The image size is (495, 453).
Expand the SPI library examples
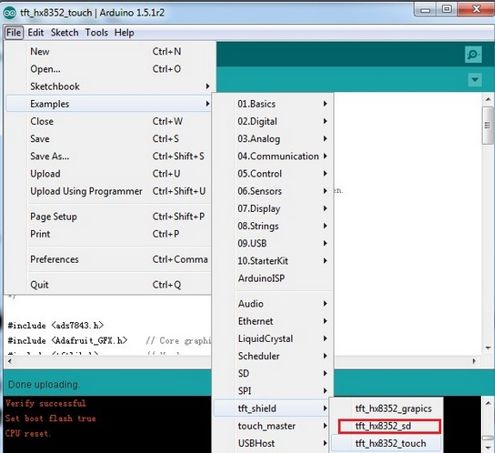(x=273, y=391)
